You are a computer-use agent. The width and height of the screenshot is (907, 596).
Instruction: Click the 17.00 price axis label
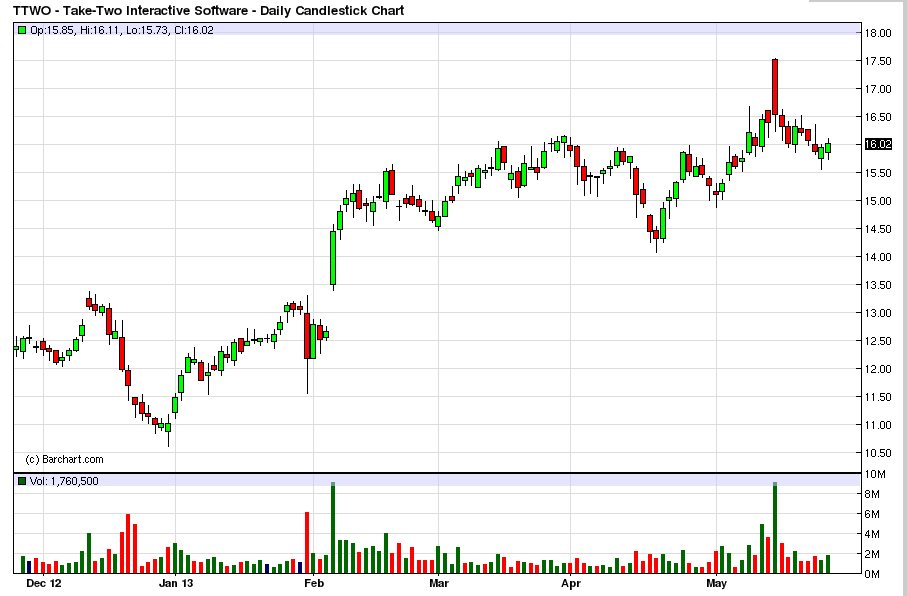[x=878, y=89]
